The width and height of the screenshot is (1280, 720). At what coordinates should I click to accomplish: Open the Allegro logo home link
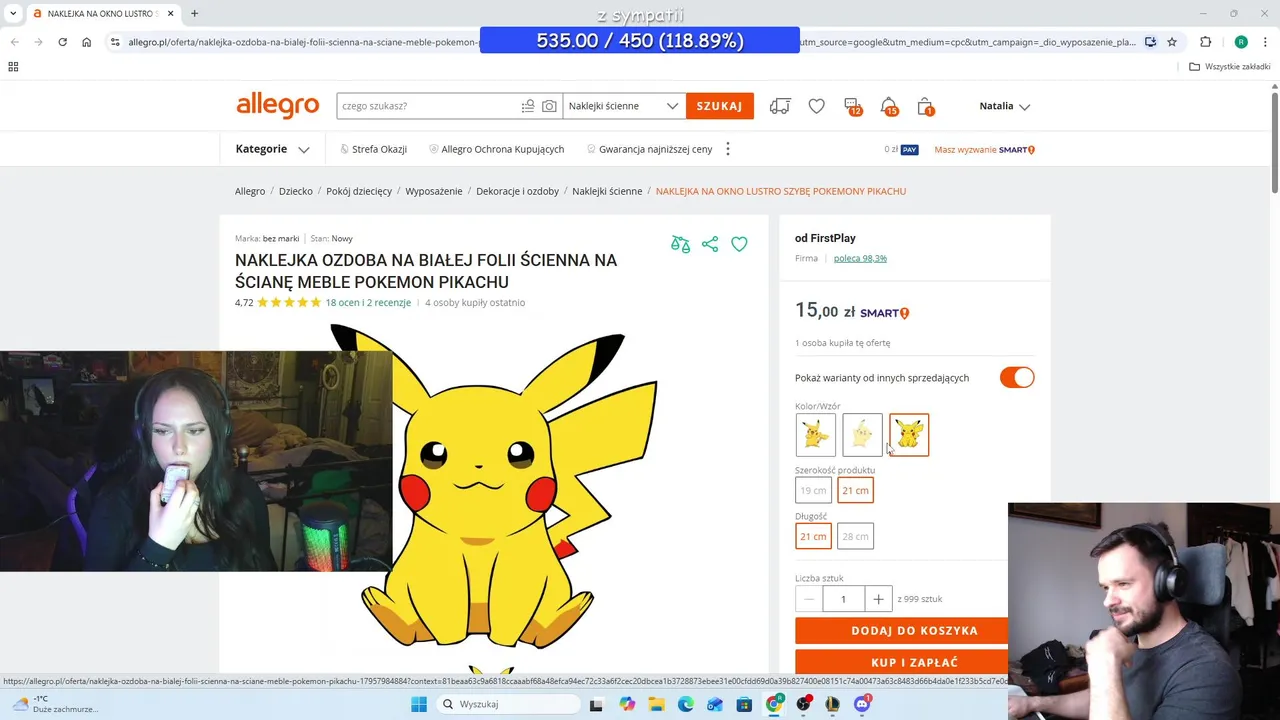tap(277, 105)
